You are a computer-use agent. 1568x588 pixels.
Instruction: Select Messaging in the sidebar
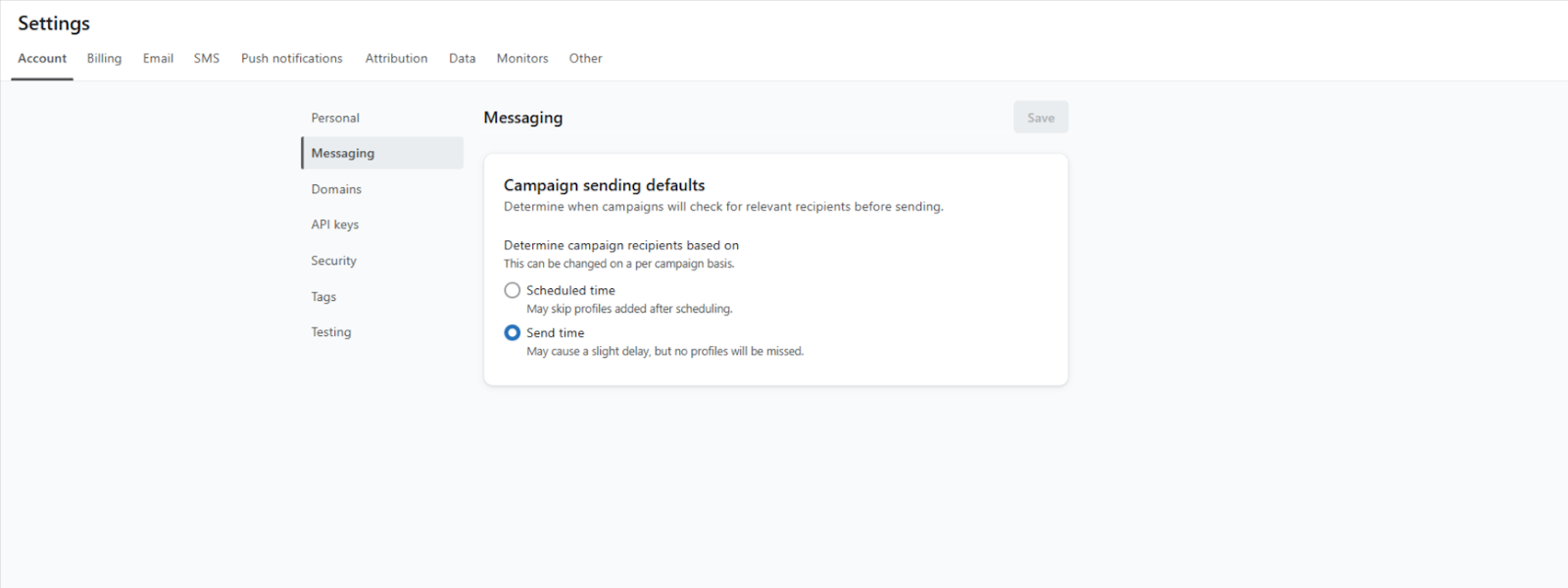pos(382,153)
